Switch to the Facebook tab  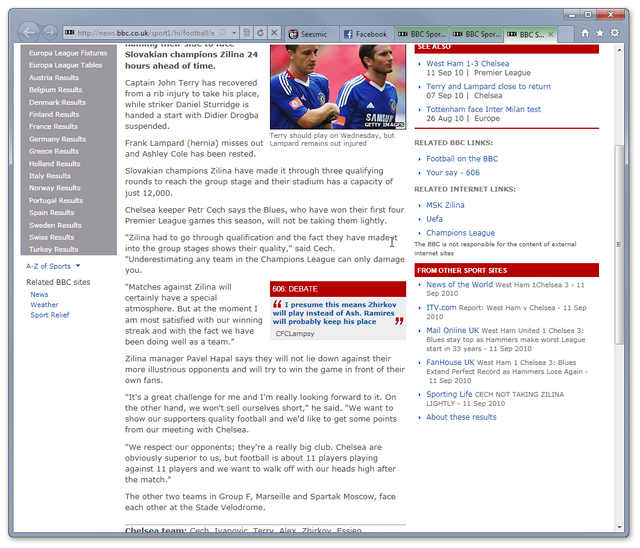[x=365, y=34]
